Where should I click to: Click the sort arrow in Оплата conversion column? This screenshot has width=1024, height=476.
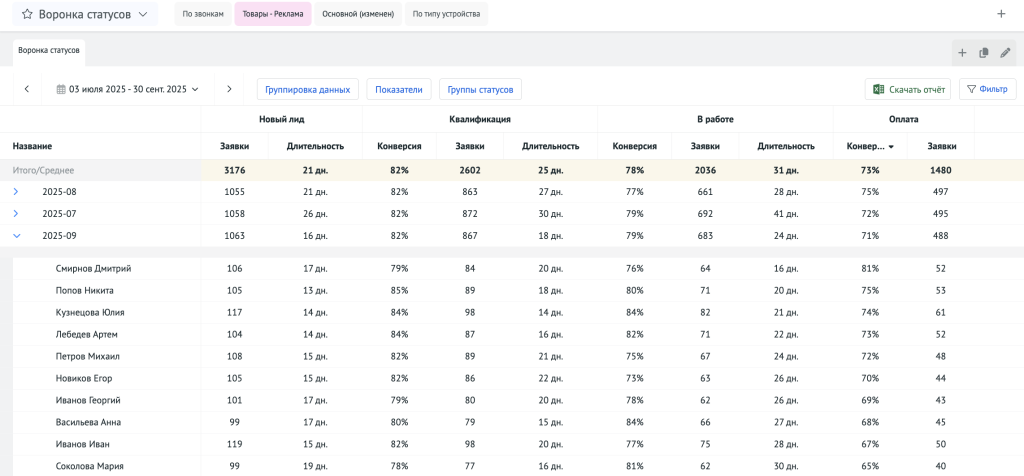coord(891,146)
